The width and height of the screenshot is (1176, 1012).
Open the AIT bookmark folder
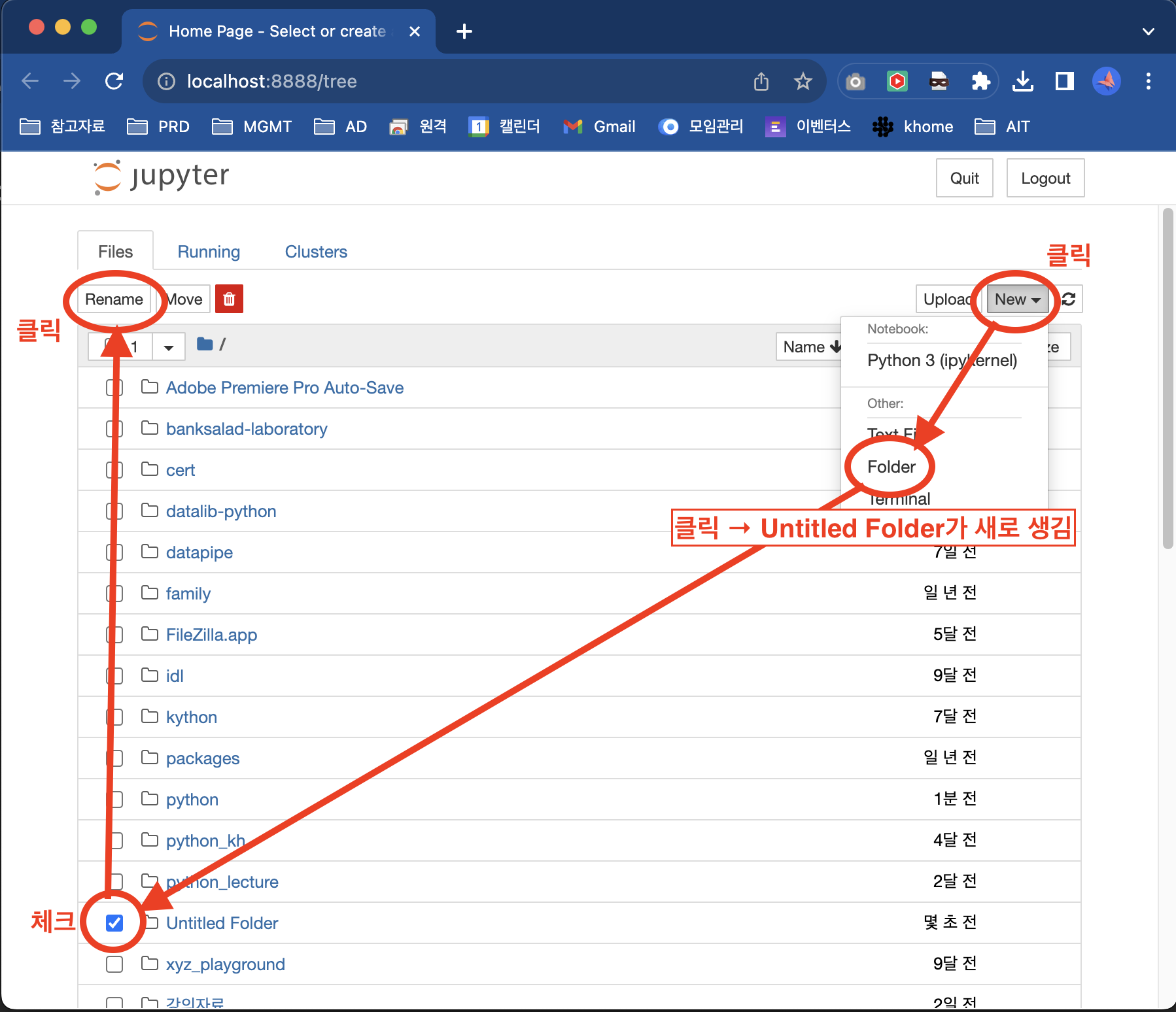1002,126
